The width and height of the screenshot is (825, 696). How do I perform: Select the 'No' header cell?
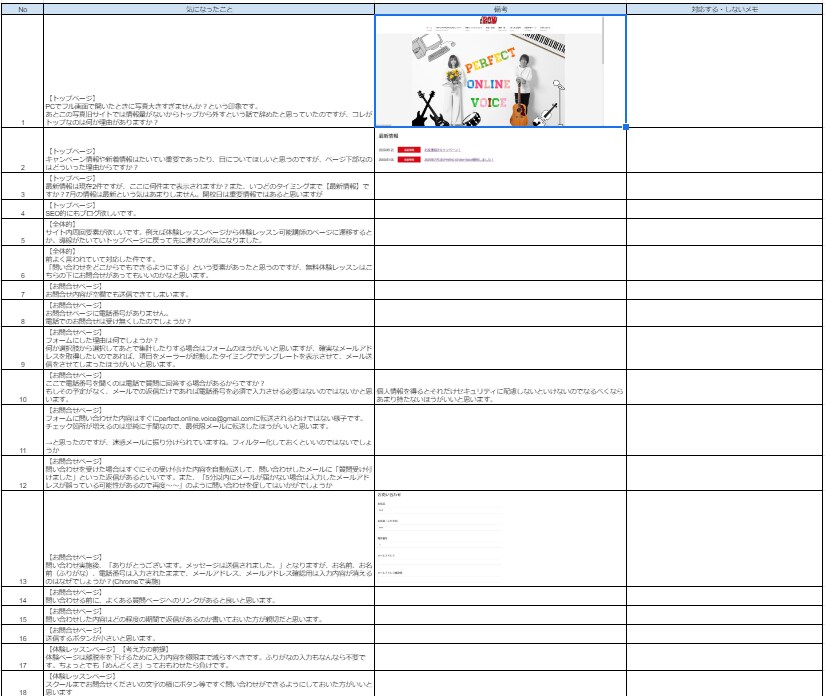pyautogui.click(x=23, y=9)
